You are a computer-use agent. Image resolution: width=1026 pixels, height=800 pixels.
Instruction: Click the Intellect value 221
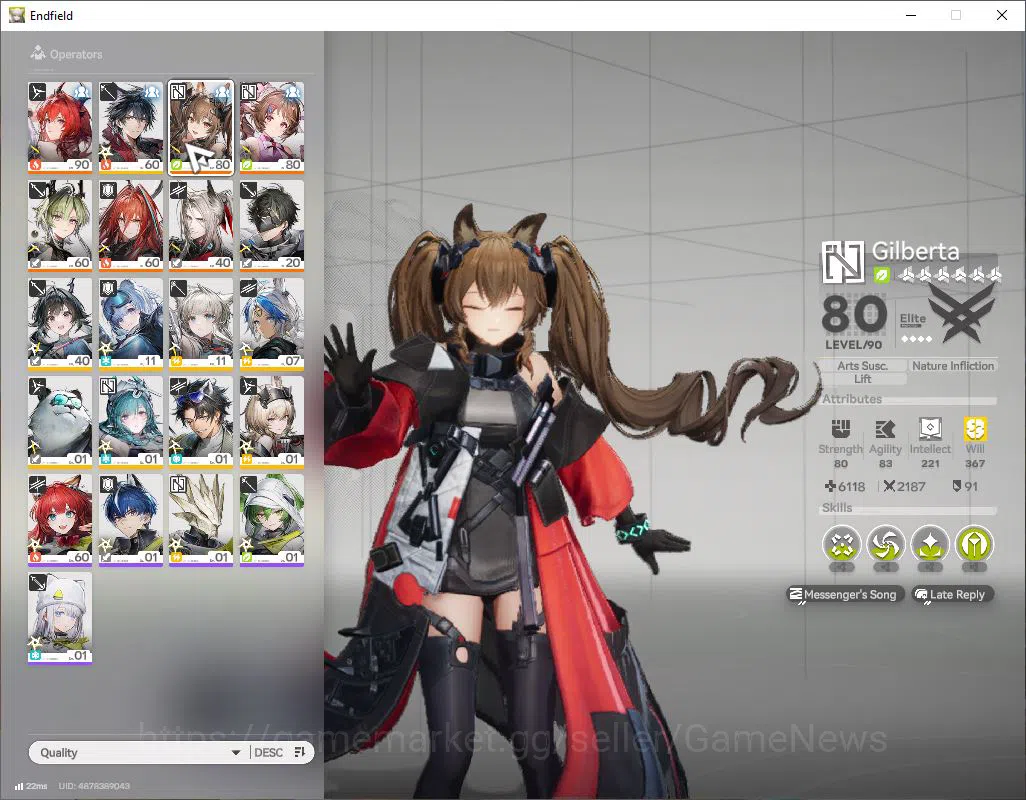coord(930,463)
